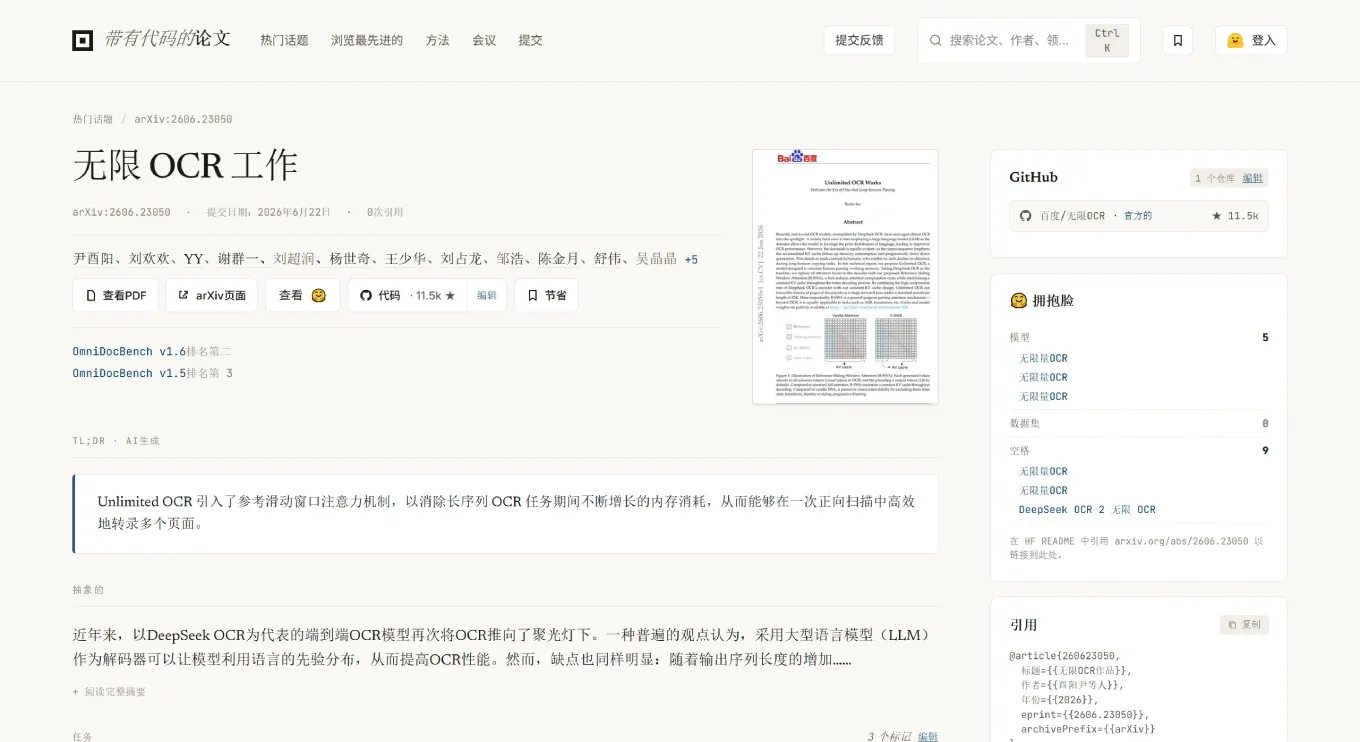
Task: Click the 1 个仓库 count label
Action: 1215,178
